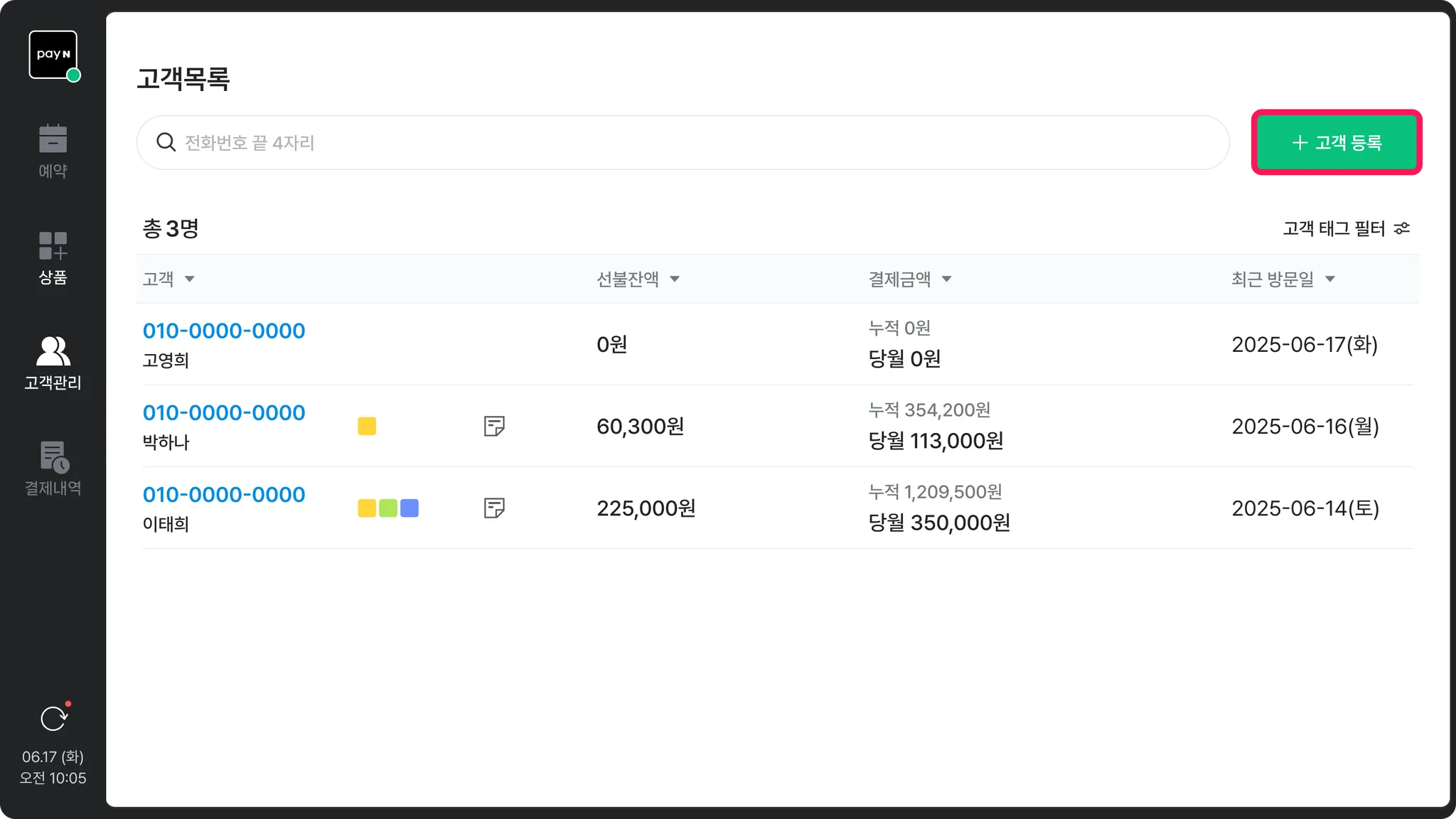Image resolution: width=1456 pixels, height=819 pixels.
Task: Click 이태희's blue tag swatch
Action: pyautogui.click(x=409, y=508)
